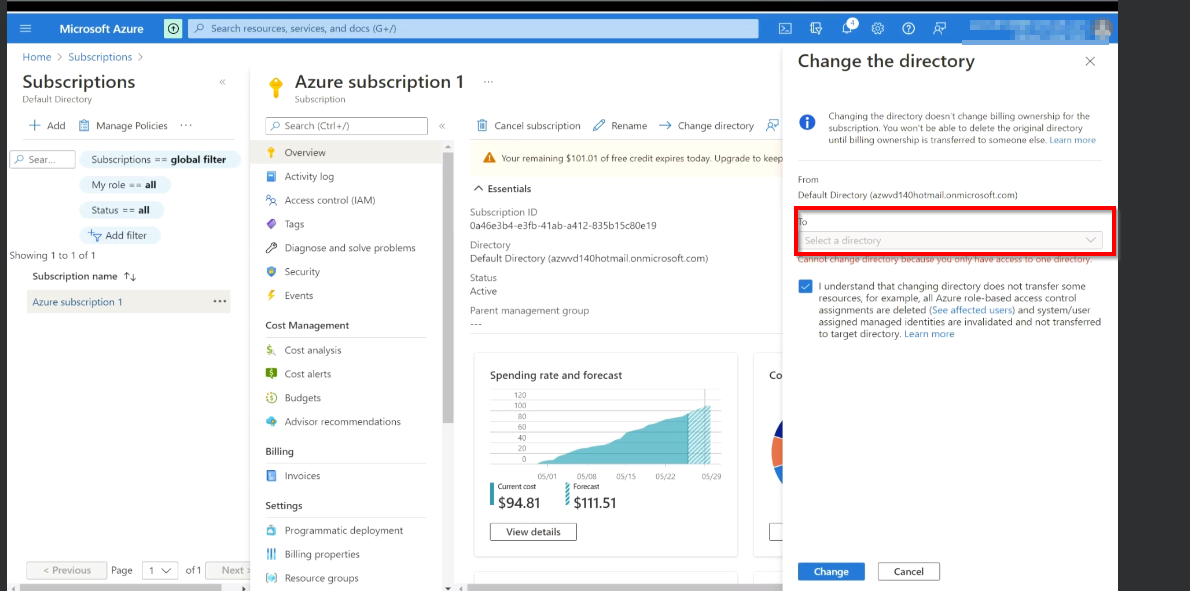1190x591 pixels.
Task: Open the hamburger portal menu
Action: 26,28
